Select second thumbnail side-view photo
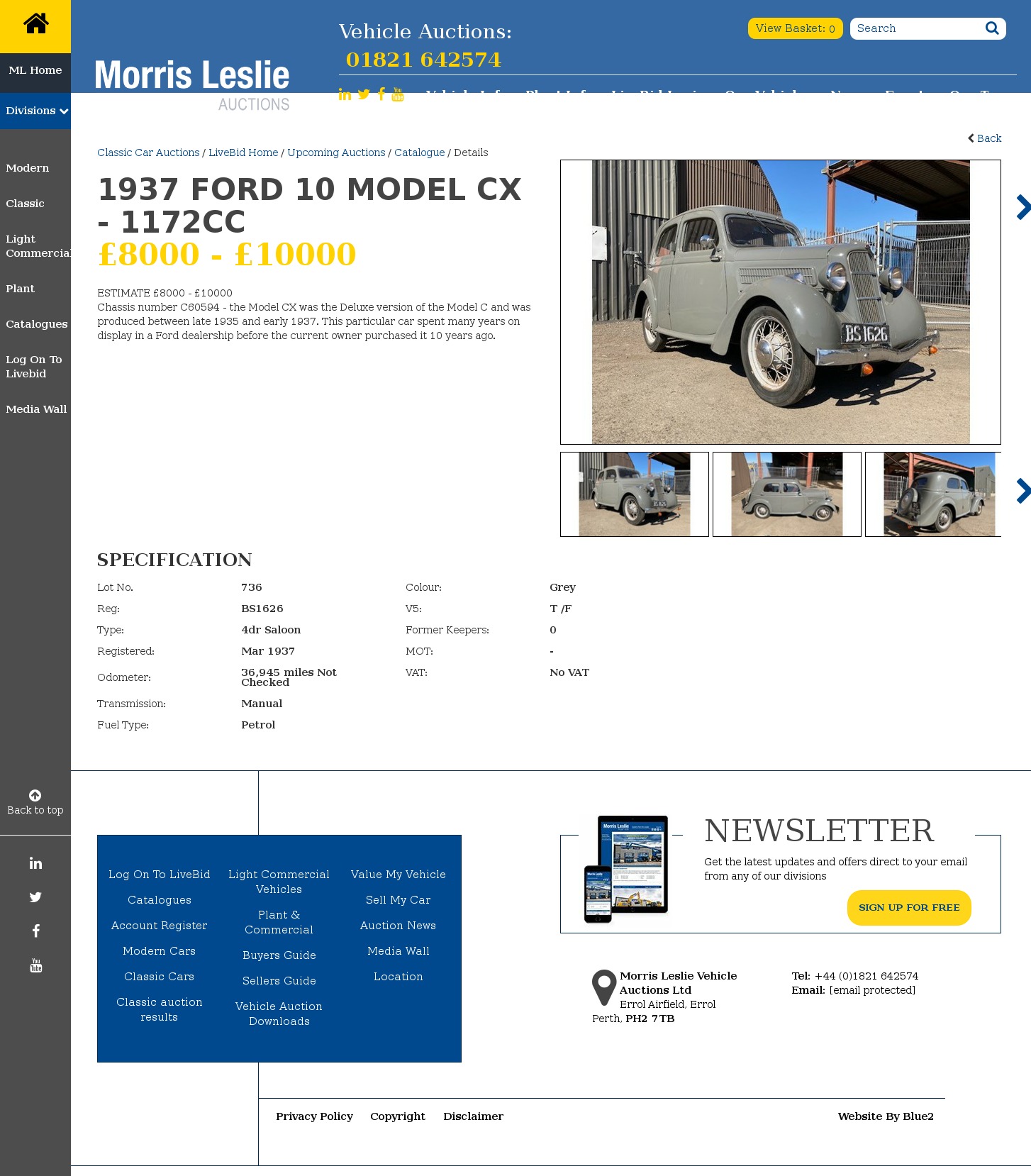The image size is (1031, 1176). [787, 494]
